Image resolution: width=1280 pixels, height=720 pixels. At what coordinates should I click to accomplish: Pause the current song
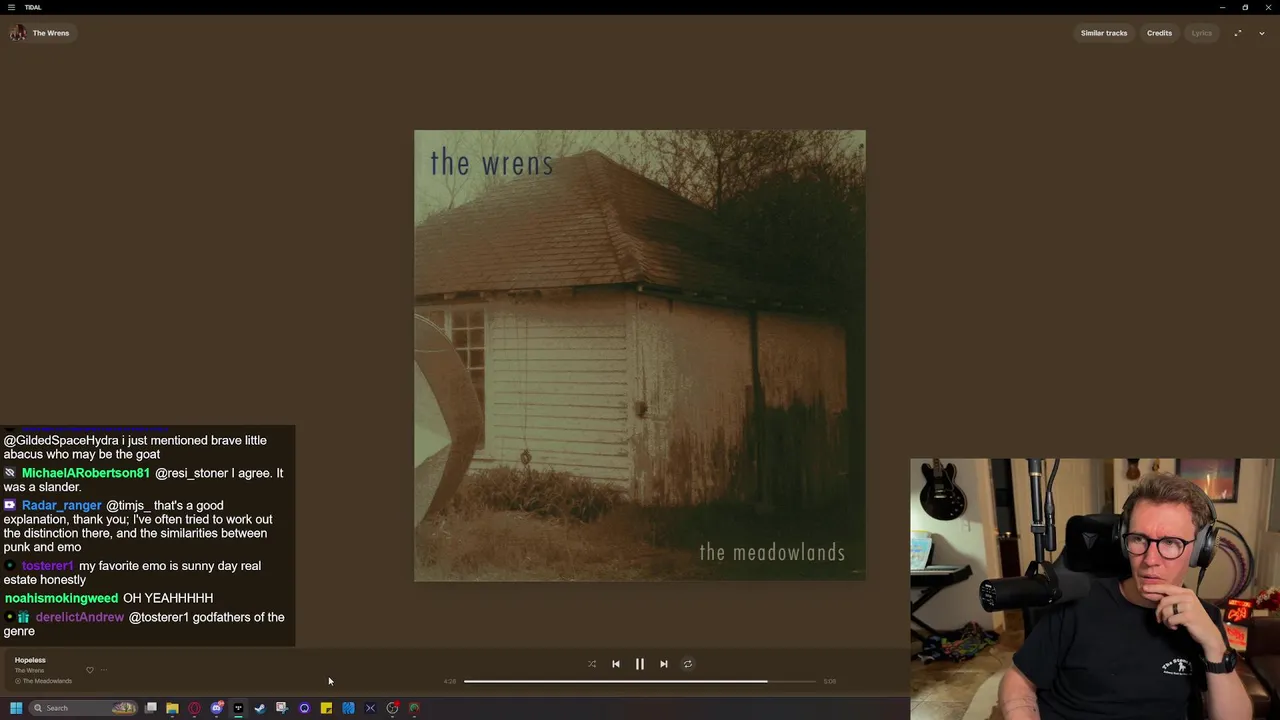tap(640, 664)
